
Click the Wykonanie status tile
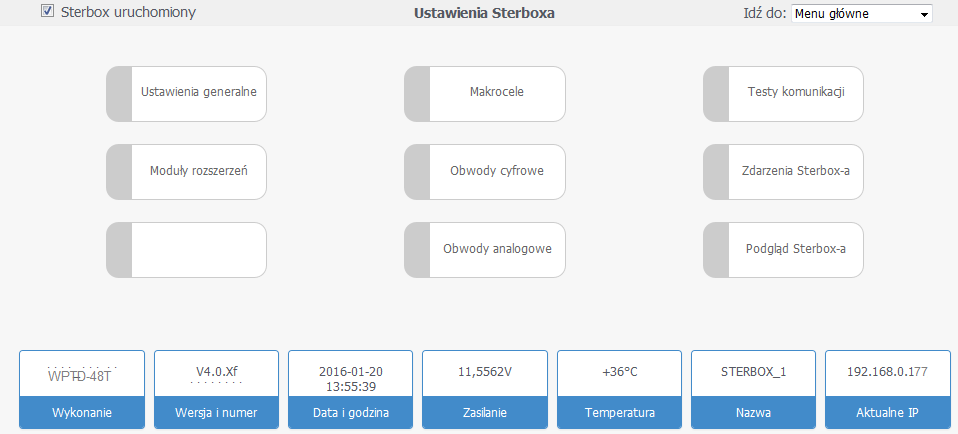[x=82, y=391]
